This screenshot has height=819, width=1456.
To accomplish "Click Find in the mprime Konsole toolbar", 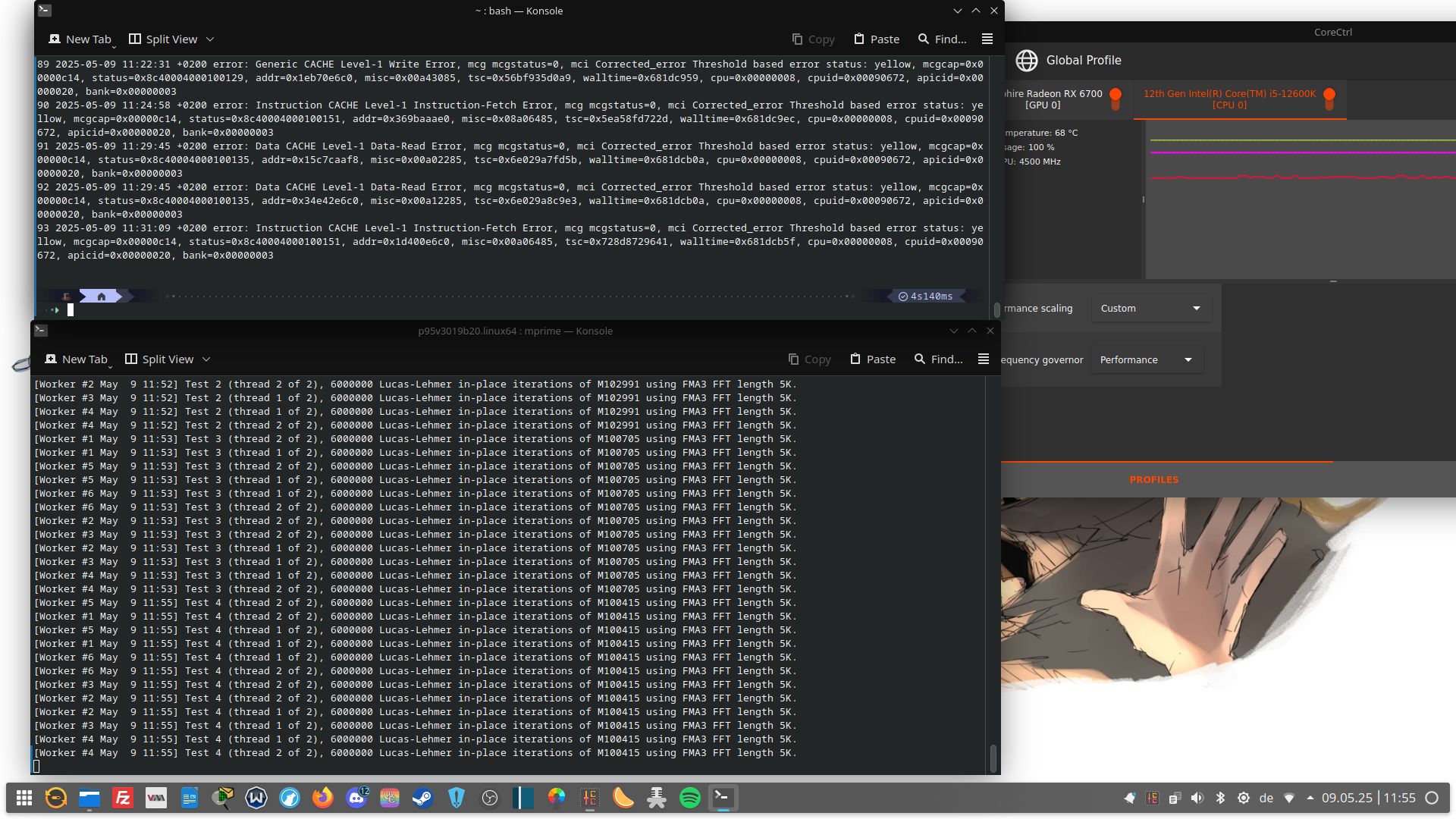I will [939, 359].
